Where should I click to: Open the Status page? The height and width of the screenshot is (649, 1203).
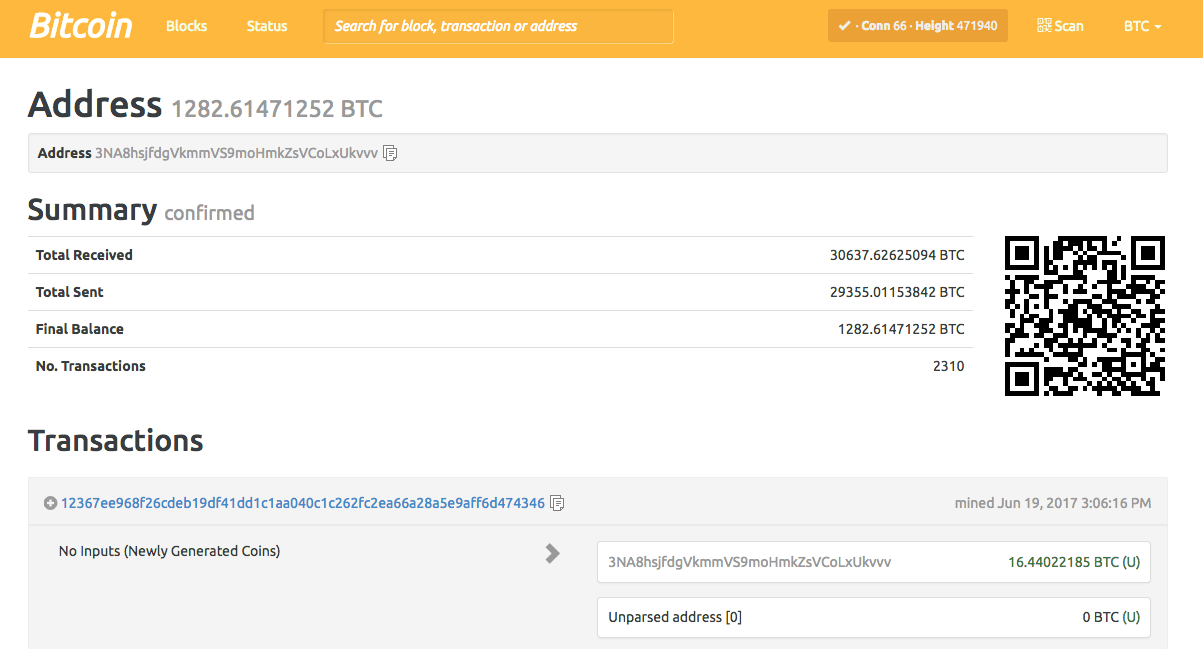click(x=267, y=26)
